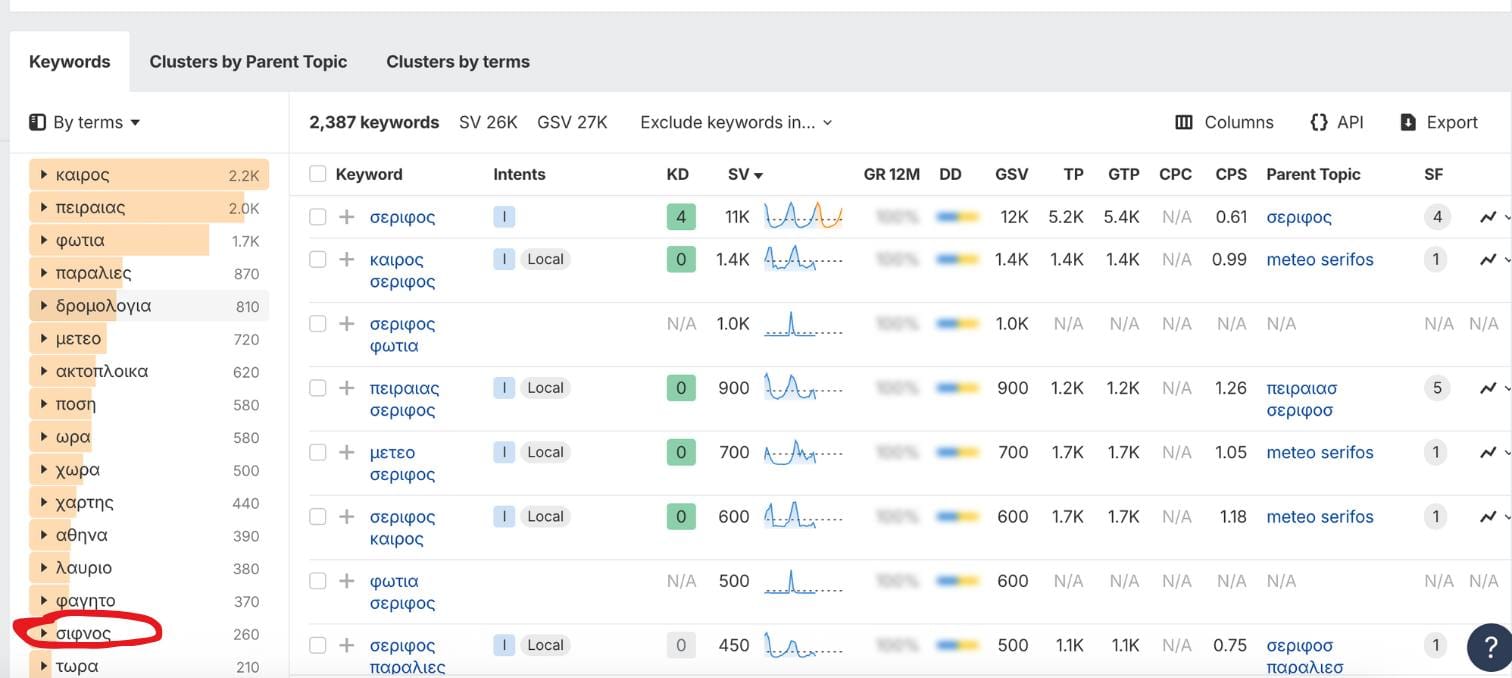This screenshot has height=678, width=1512.
Task: Check the box for καιρος σεριφος row
Action: point(318,259)
